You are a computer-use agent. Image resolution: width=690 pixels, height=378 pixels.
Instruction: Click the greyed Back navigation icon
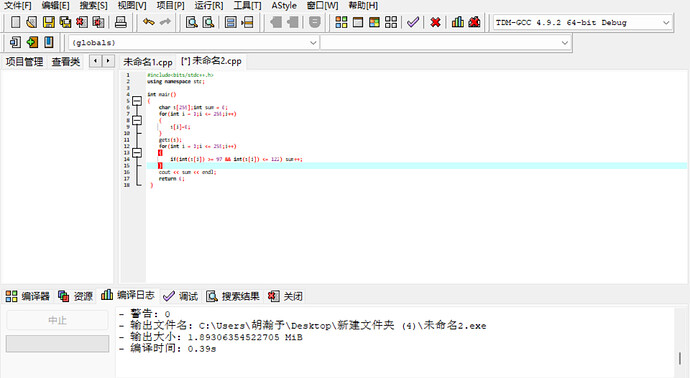pos(276,22)
